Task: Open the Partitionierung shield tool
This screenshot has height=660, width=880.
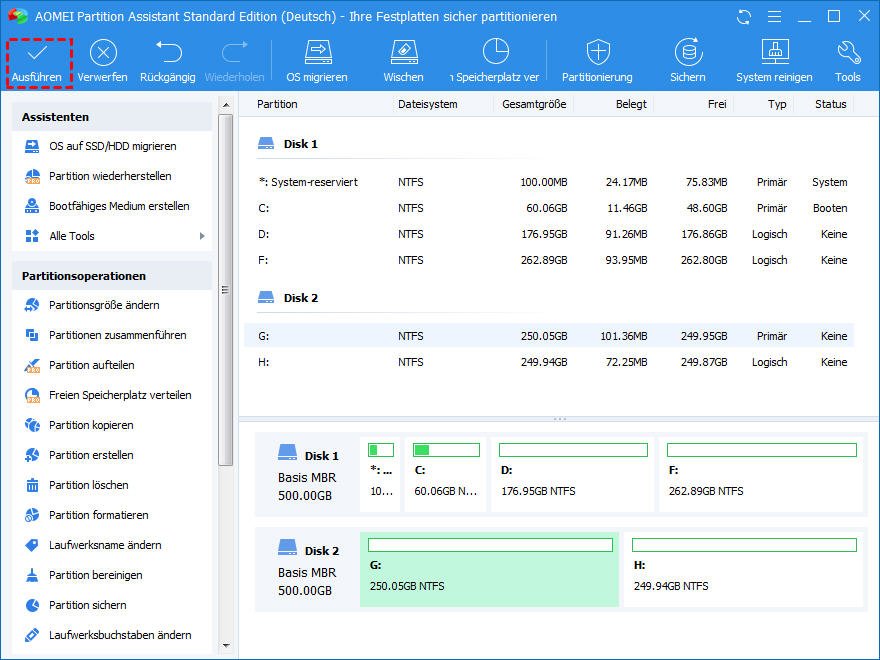Action: point(597,62)
